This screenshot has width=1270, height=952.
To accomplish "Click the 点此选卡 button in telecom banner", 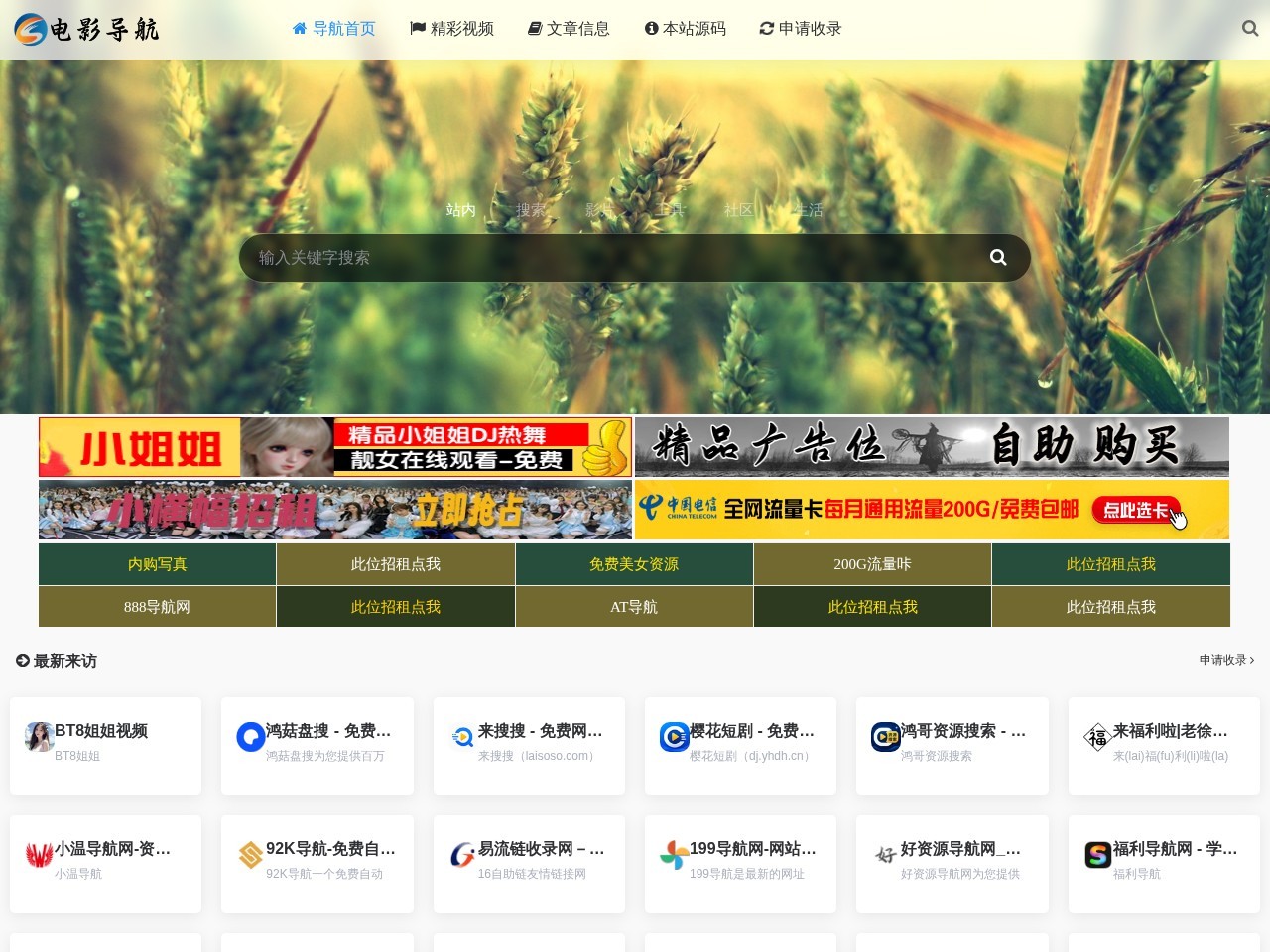I will (1137, 510).
